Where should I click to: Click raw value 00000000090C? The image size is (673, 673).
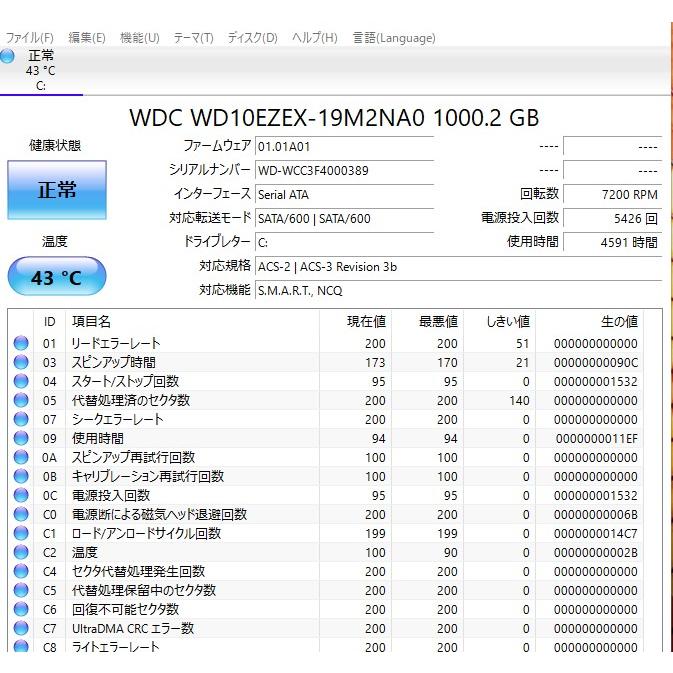(596, 363)
